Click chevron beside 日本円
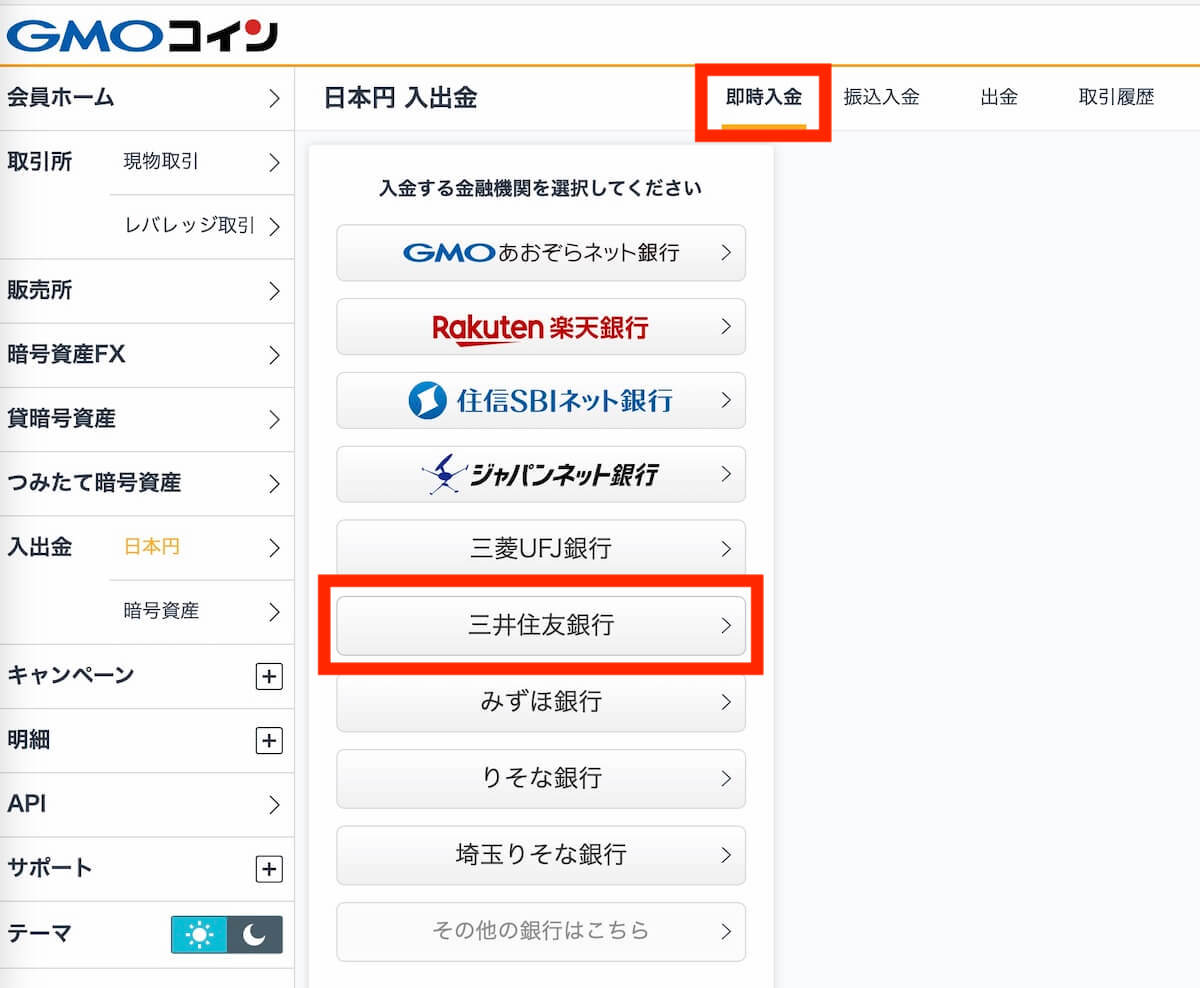 pyautogui.click(x=274, y=548)
